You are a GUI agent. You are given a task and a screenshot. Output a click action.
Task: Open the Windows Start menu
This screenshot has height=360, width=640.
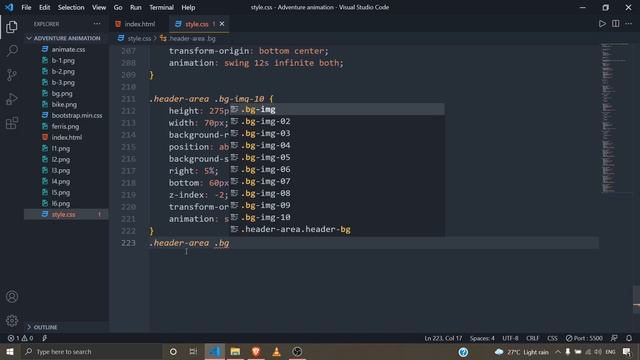pyautogui.click(x=10, y=352)
